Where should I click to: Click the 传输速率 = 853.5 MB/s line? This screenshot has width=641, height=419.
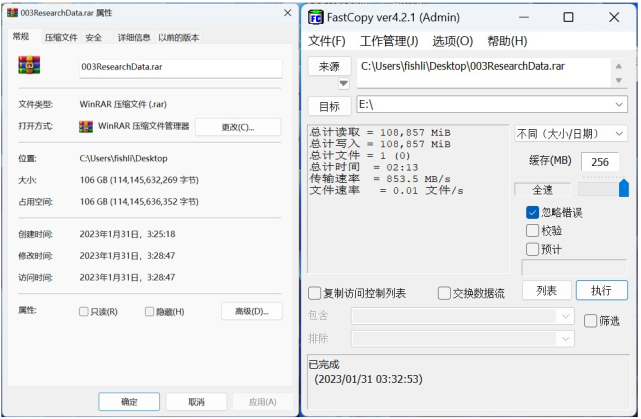click(380, 179)
